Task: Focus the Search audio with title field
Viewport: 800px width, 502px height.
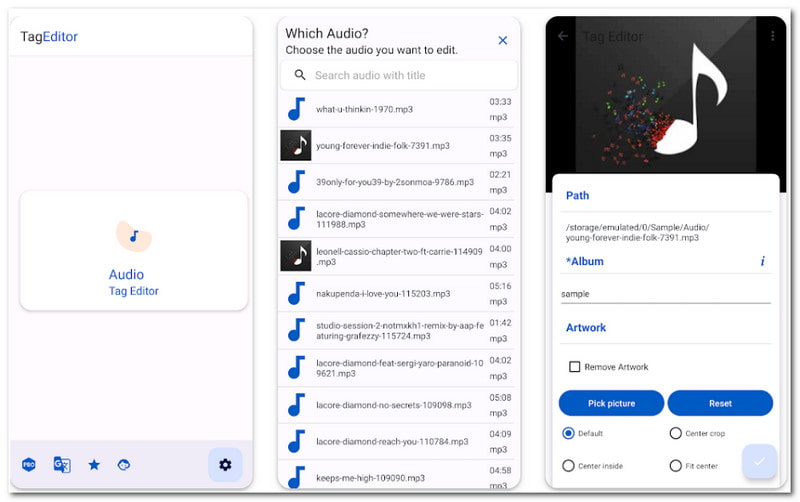Action: [399, 76]
